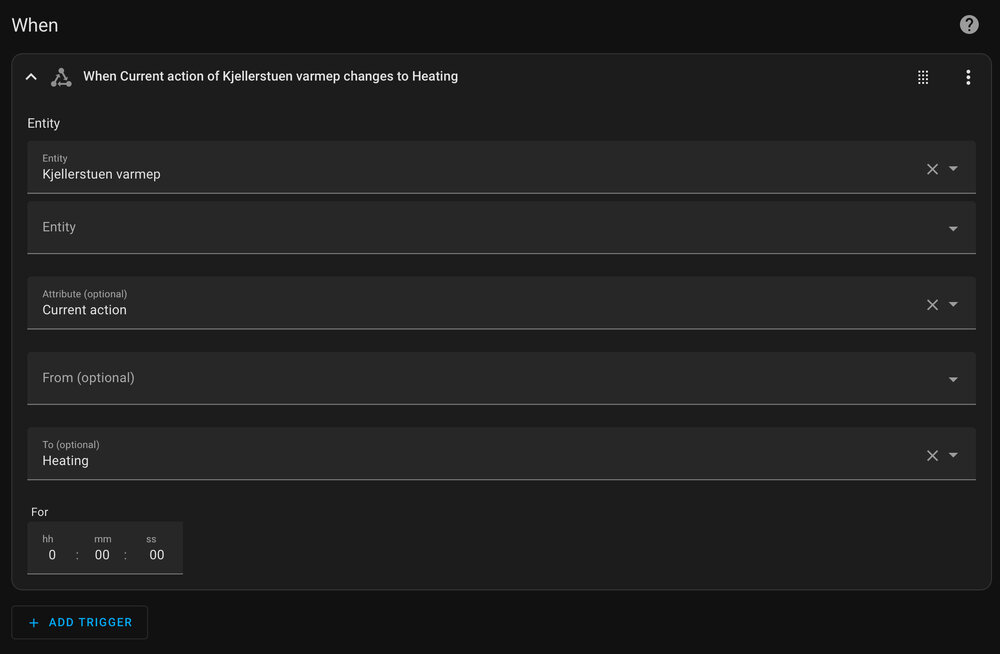Collapse the trigger card with the chevron
This screenshot has height=654, width=1000.
pos(31,77)
